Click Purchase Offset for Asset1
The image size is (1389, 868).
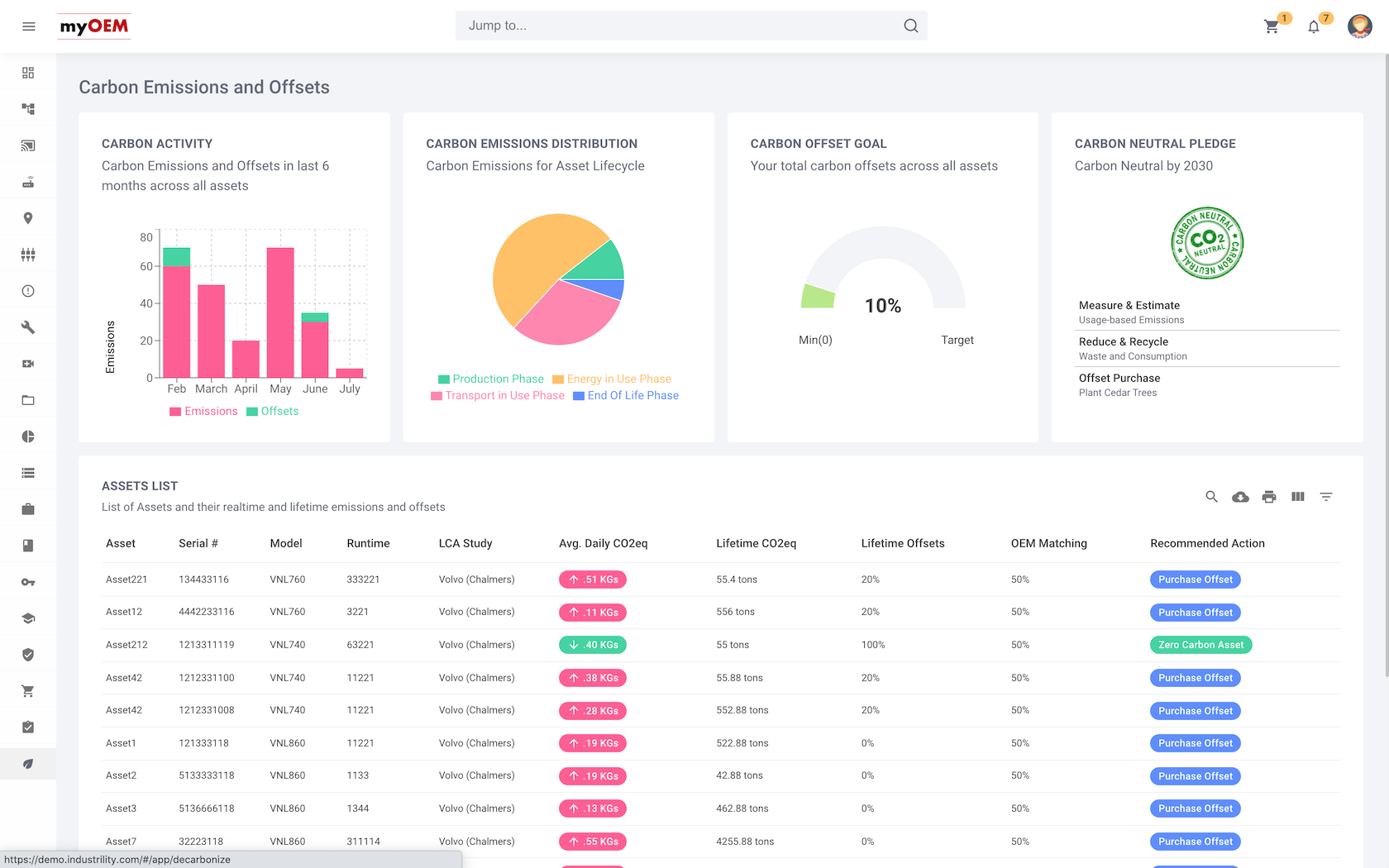point(1195,743)
